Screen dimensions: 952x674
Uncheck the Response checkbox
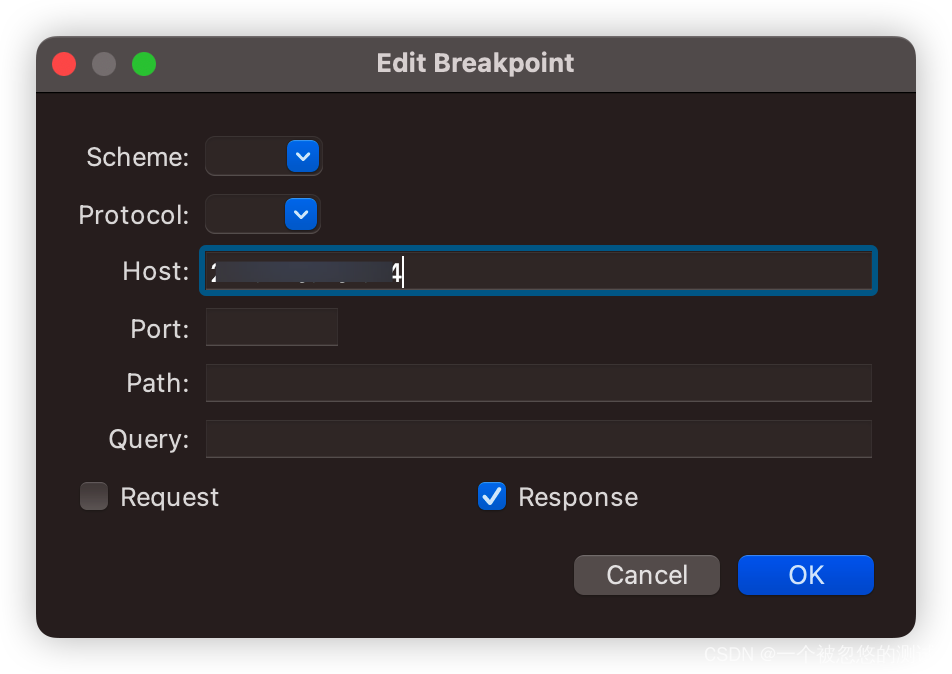[x=492, y=497]
